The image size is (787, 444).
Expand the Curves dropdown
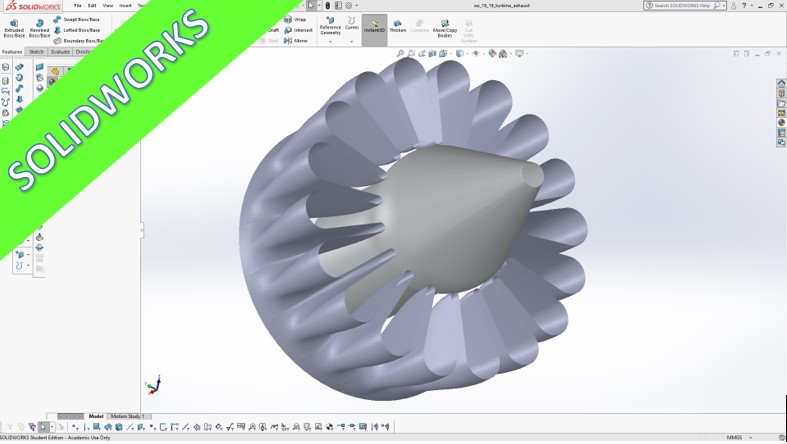pyautogui.click(x=351, y=42)
